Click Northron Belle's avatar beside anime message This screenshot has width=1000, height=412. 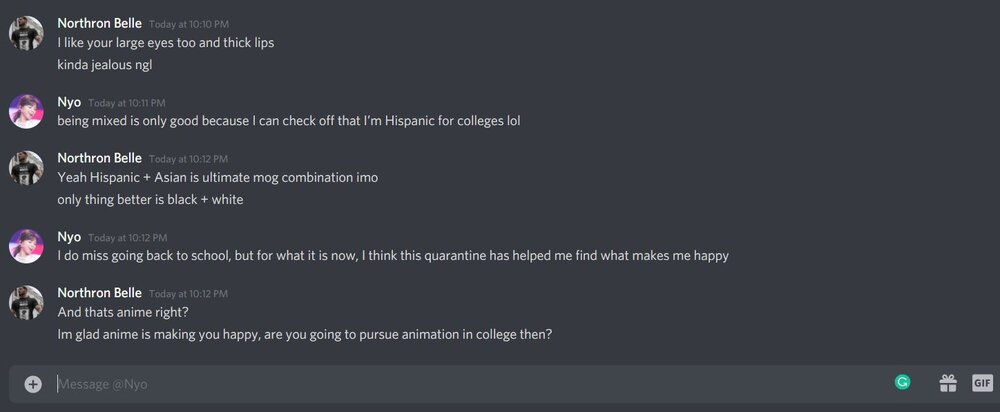point(26,303)
